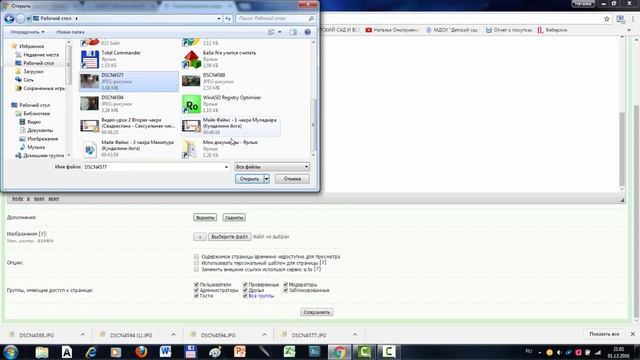
Task: Click the search magnifier in the dialog search box
Action: (311, 18)
